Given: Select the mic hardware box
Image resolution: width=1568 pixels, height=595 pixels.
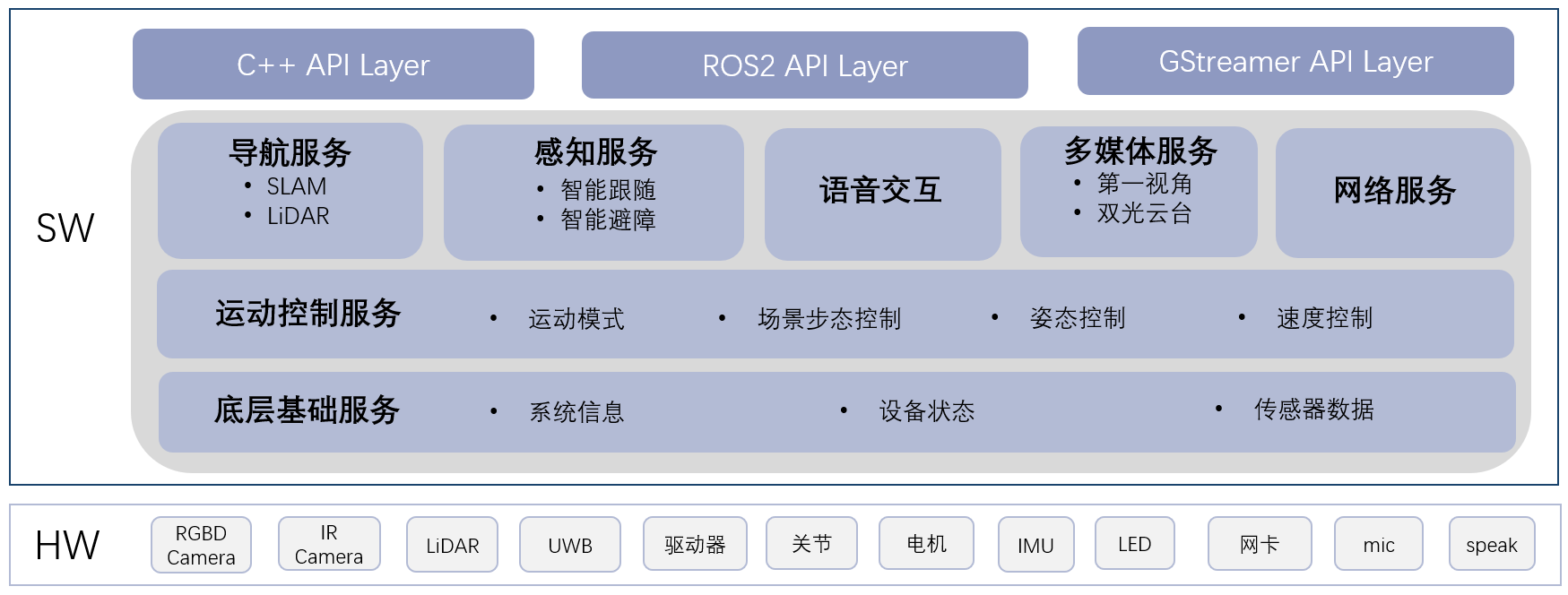Looking at the screenshot, I should [x=1379, y=544].
